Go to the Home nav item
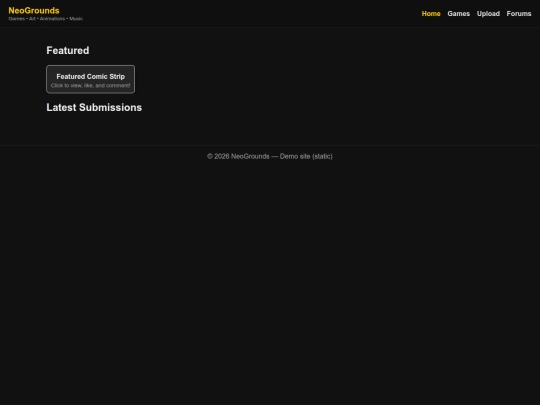540x405 pixels. (431, 14)
